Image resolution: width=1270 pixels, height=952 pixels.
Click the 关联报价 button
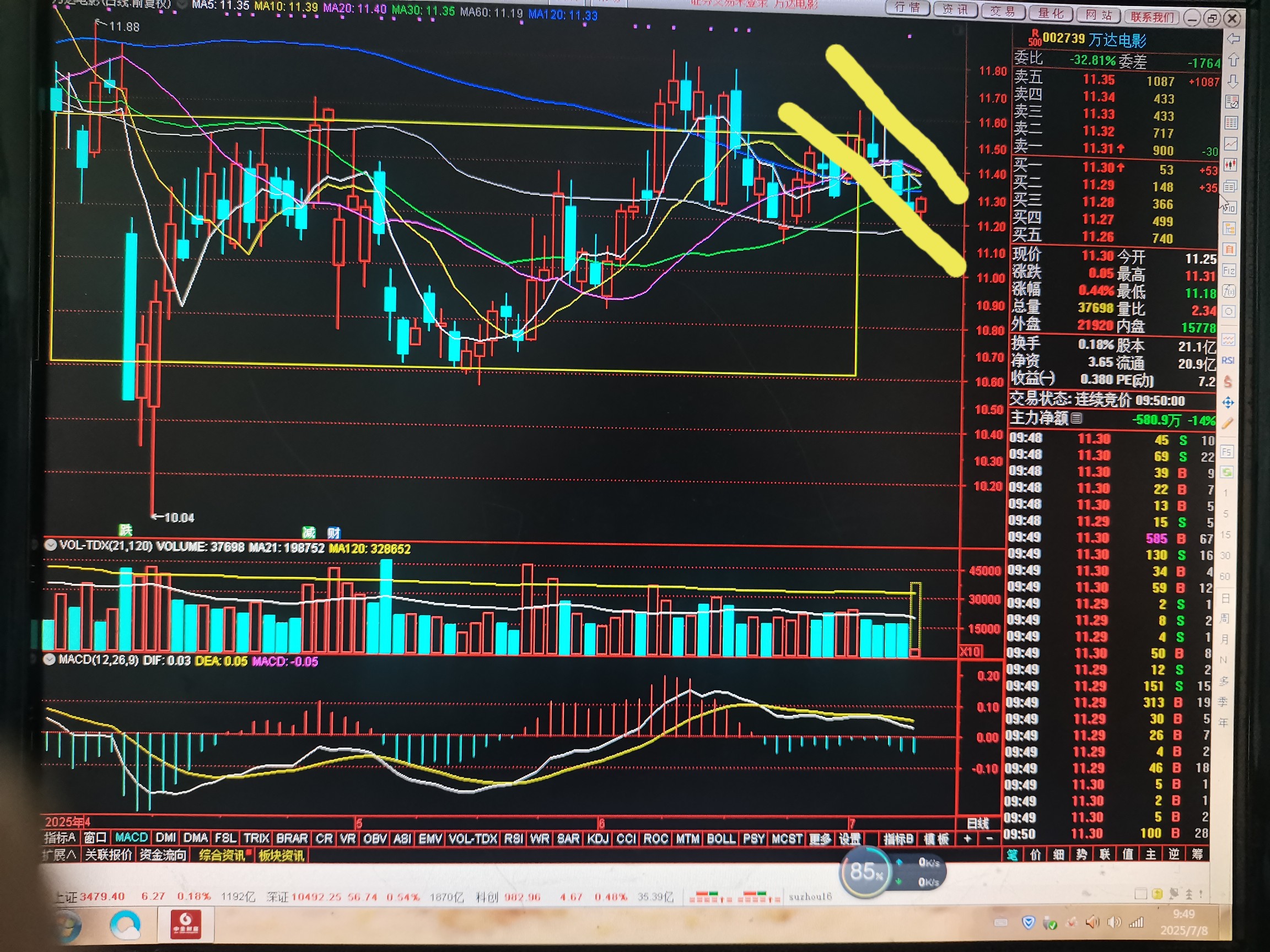click(109, 855)
